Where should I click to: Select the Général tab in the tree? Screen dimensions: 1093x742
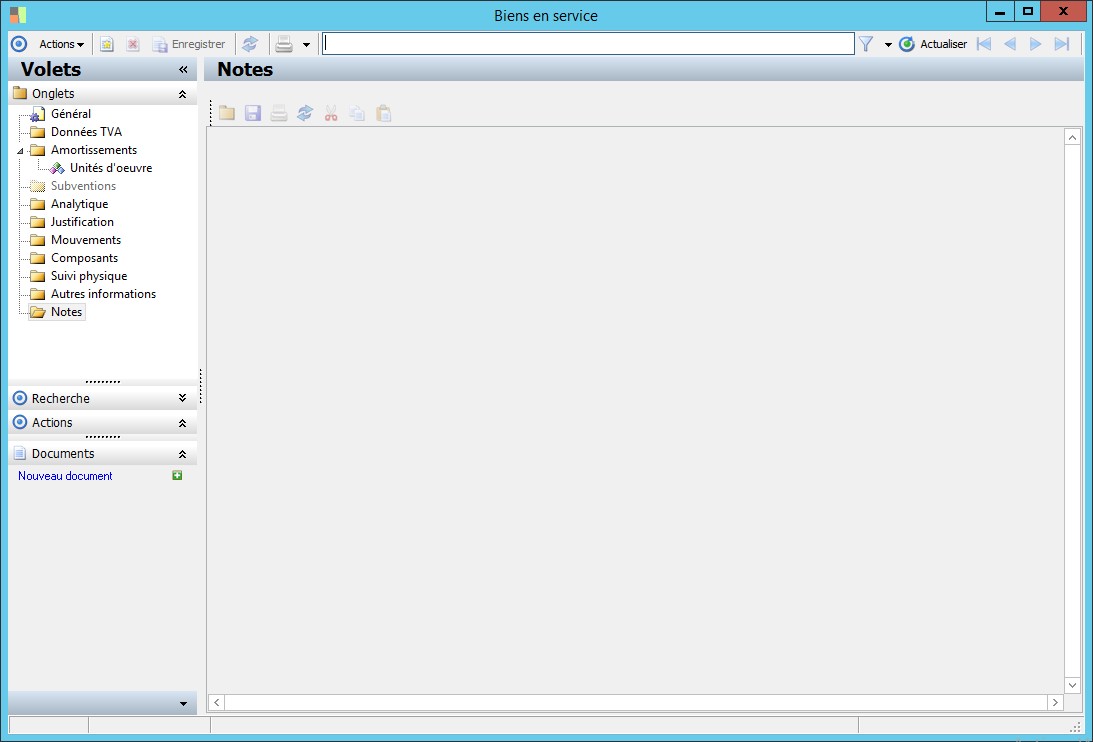tap(70, 114)
